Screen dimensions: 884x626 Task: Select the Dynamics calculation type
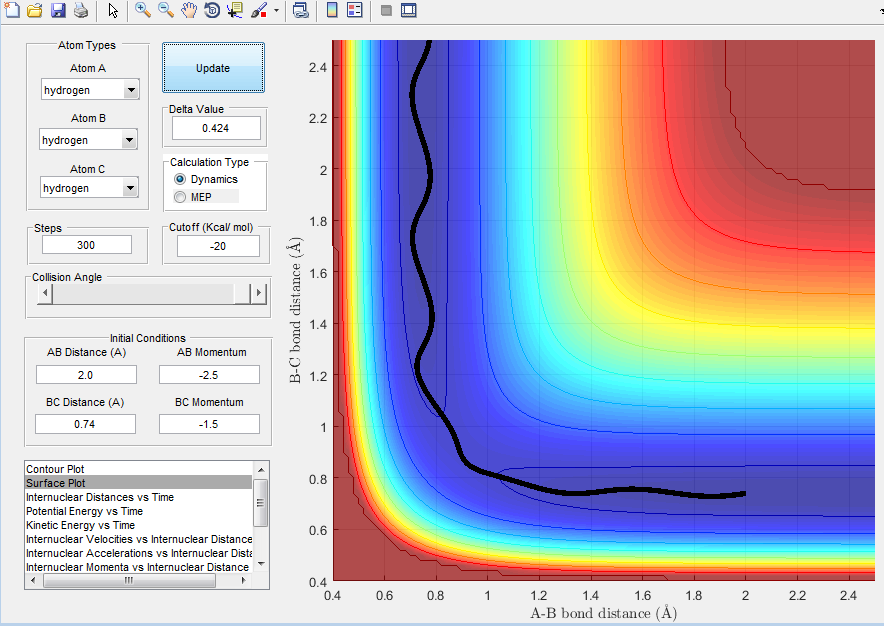coord(181,178)
